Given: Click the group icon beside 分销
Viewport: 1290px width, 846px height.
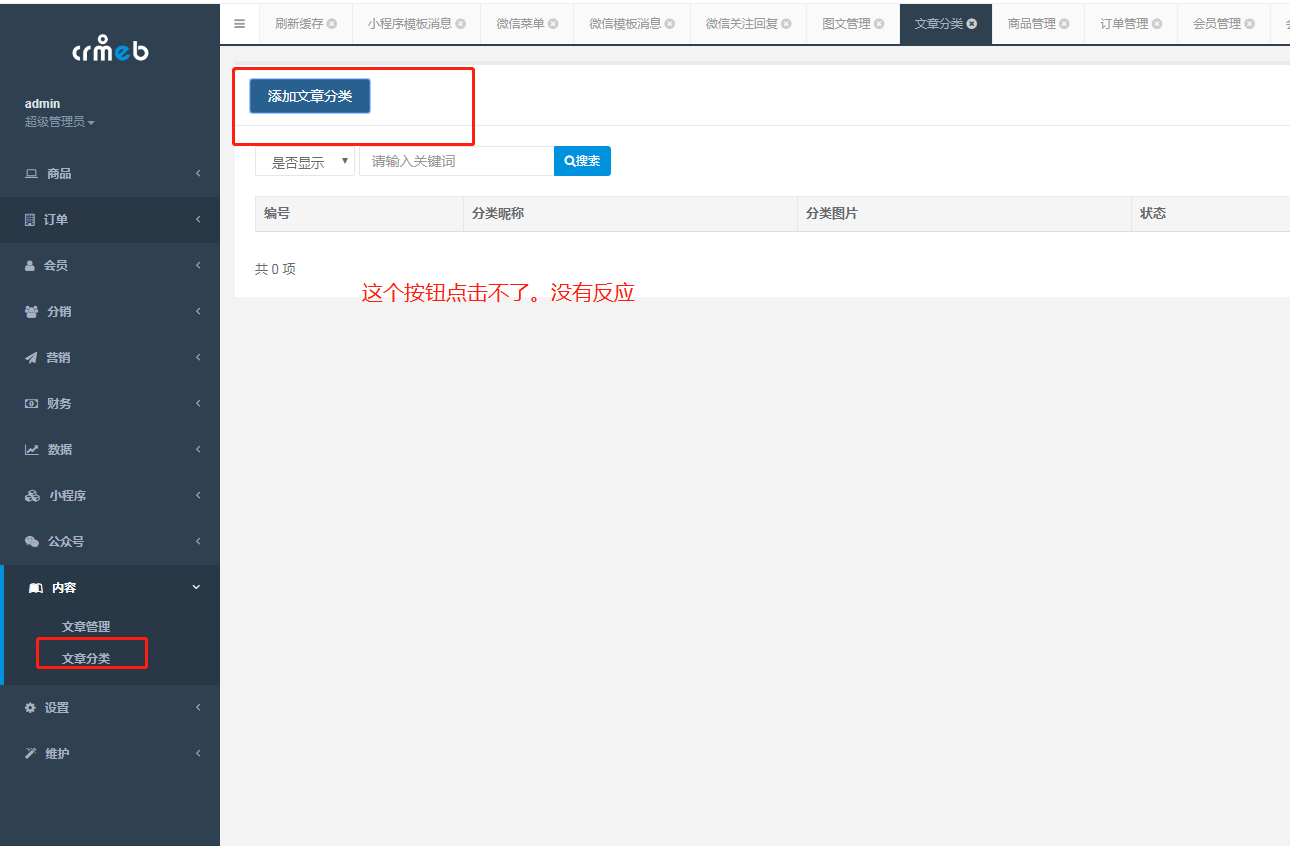Looking at the screenshot, I should (x=31, y=312).
